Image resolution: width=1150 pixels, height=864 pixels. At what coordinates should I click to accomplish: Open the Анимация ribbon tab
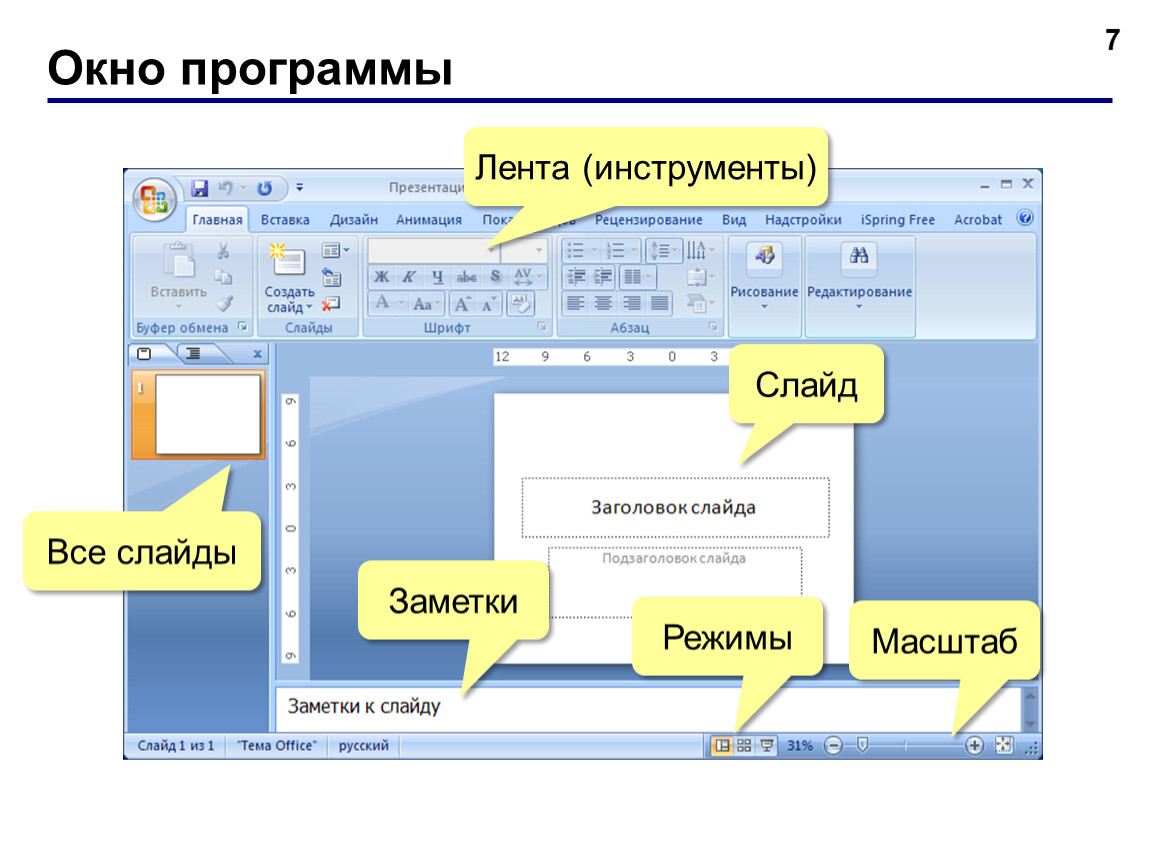click(x=428, y=219)
